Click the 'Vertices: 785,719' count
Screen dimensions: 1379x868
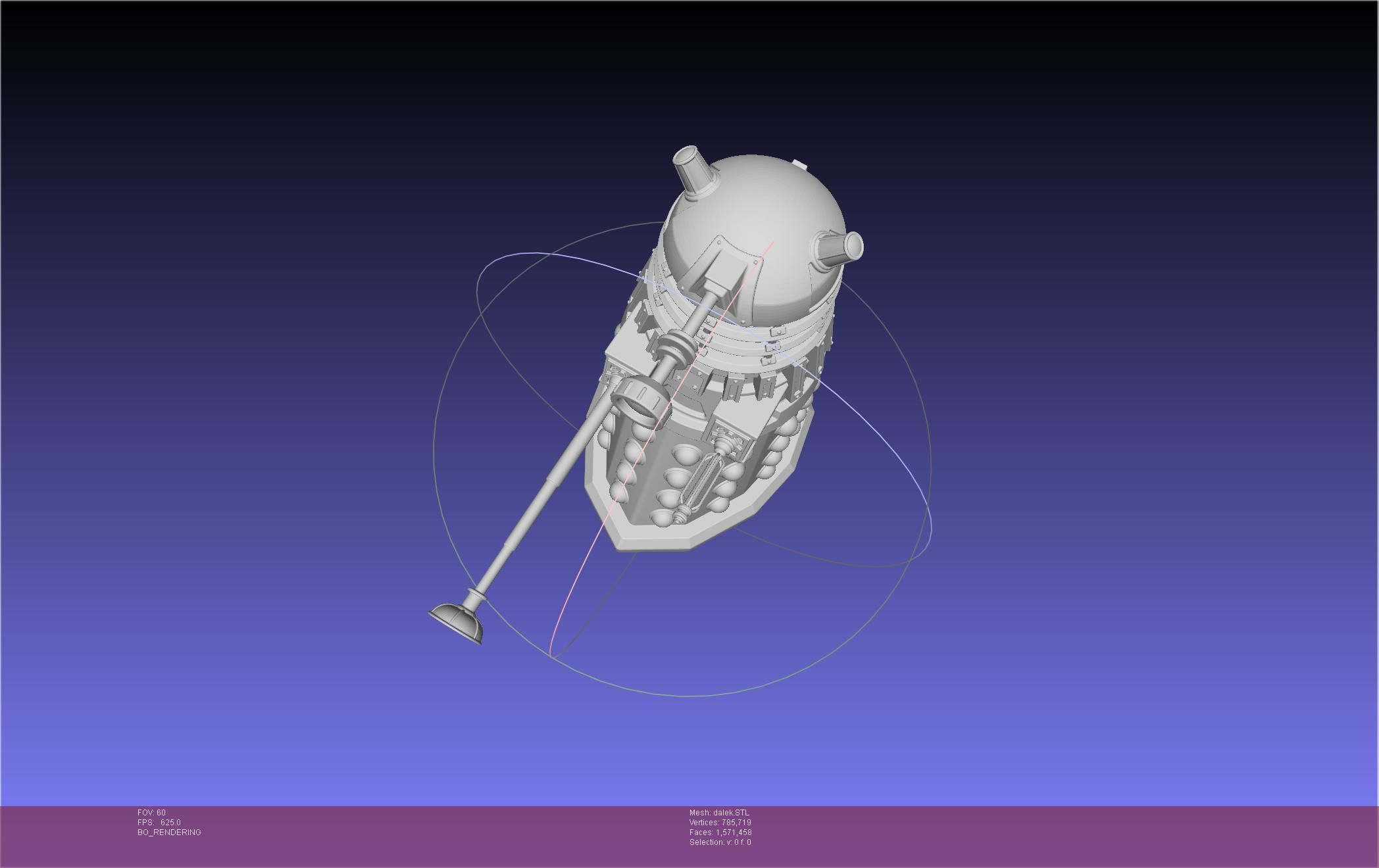(x=720, y=823)
